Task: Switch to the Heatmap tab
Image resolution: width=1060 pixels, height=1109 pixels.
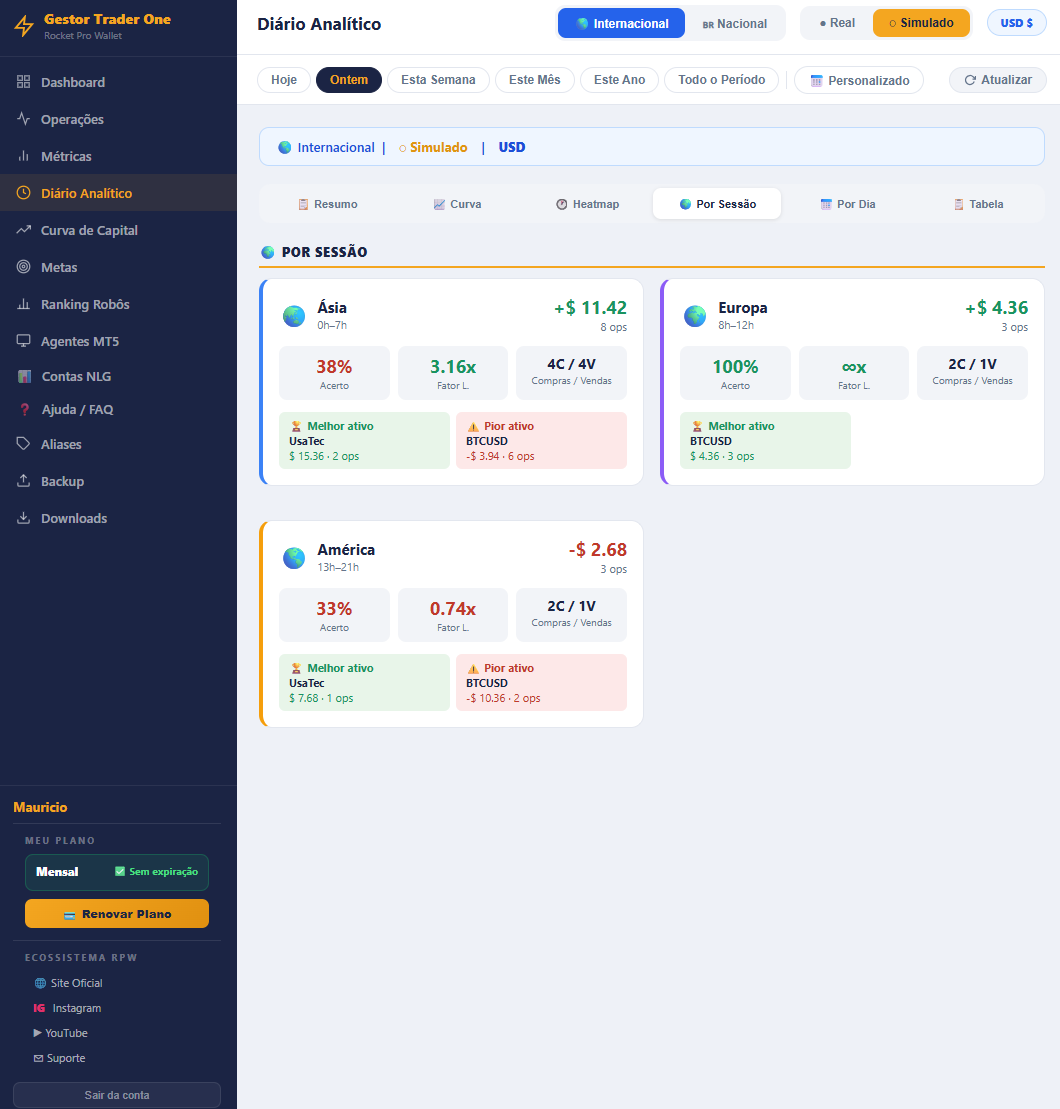Action: [x=588, y=204]
